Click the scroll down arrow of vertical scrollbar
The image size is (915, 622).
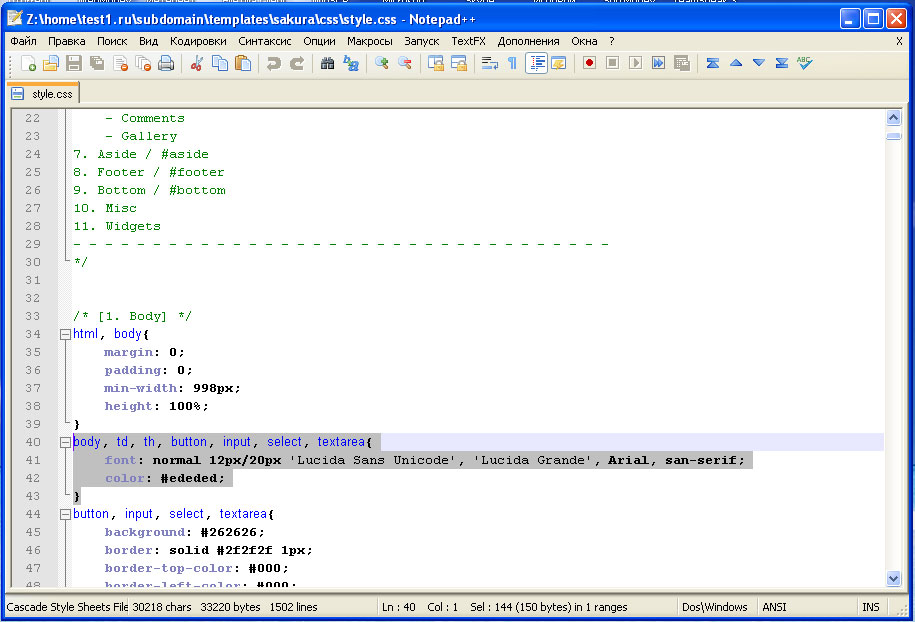(x=893, y=578)
